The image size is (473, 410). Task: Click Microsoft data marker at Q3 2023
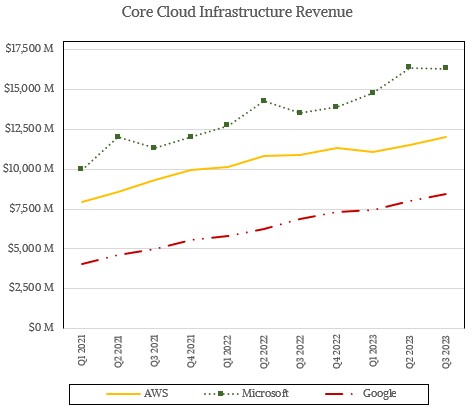pyautogui.click(x=445, y=68)
